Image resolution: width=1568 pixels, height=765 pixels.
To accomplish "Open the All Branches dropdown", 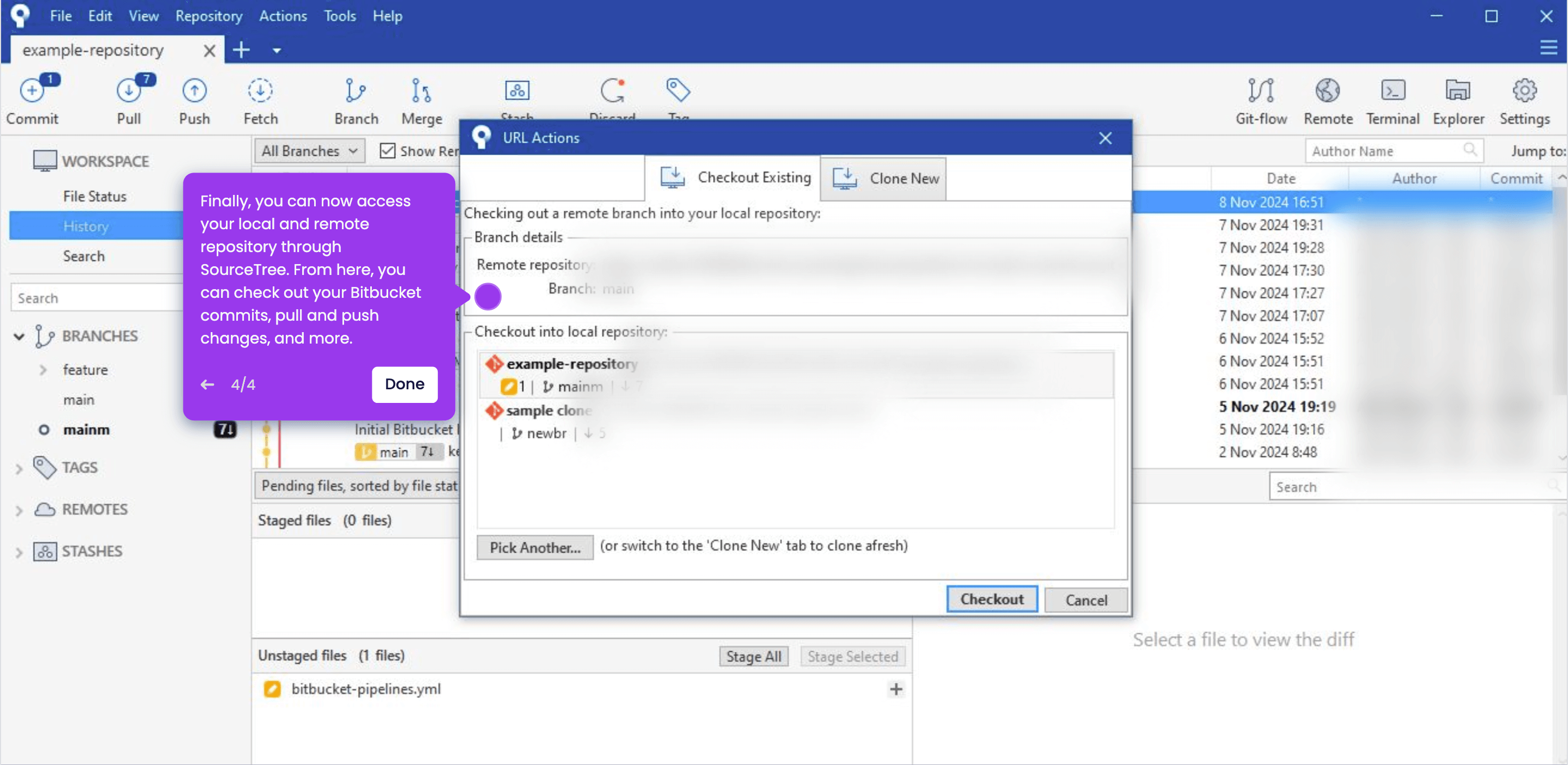I will click(309, 150).
